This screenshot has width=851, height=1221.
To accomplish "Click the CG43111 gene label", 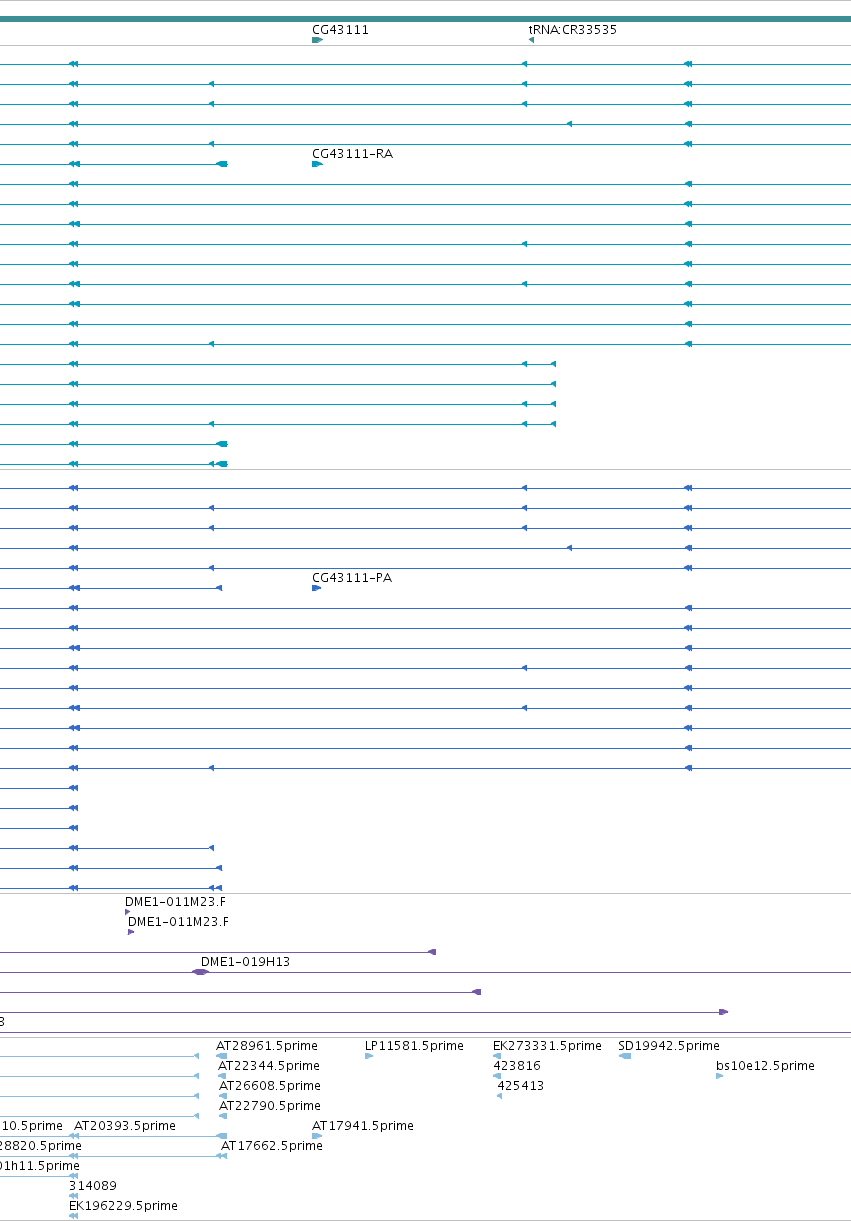I will point(340,30).
